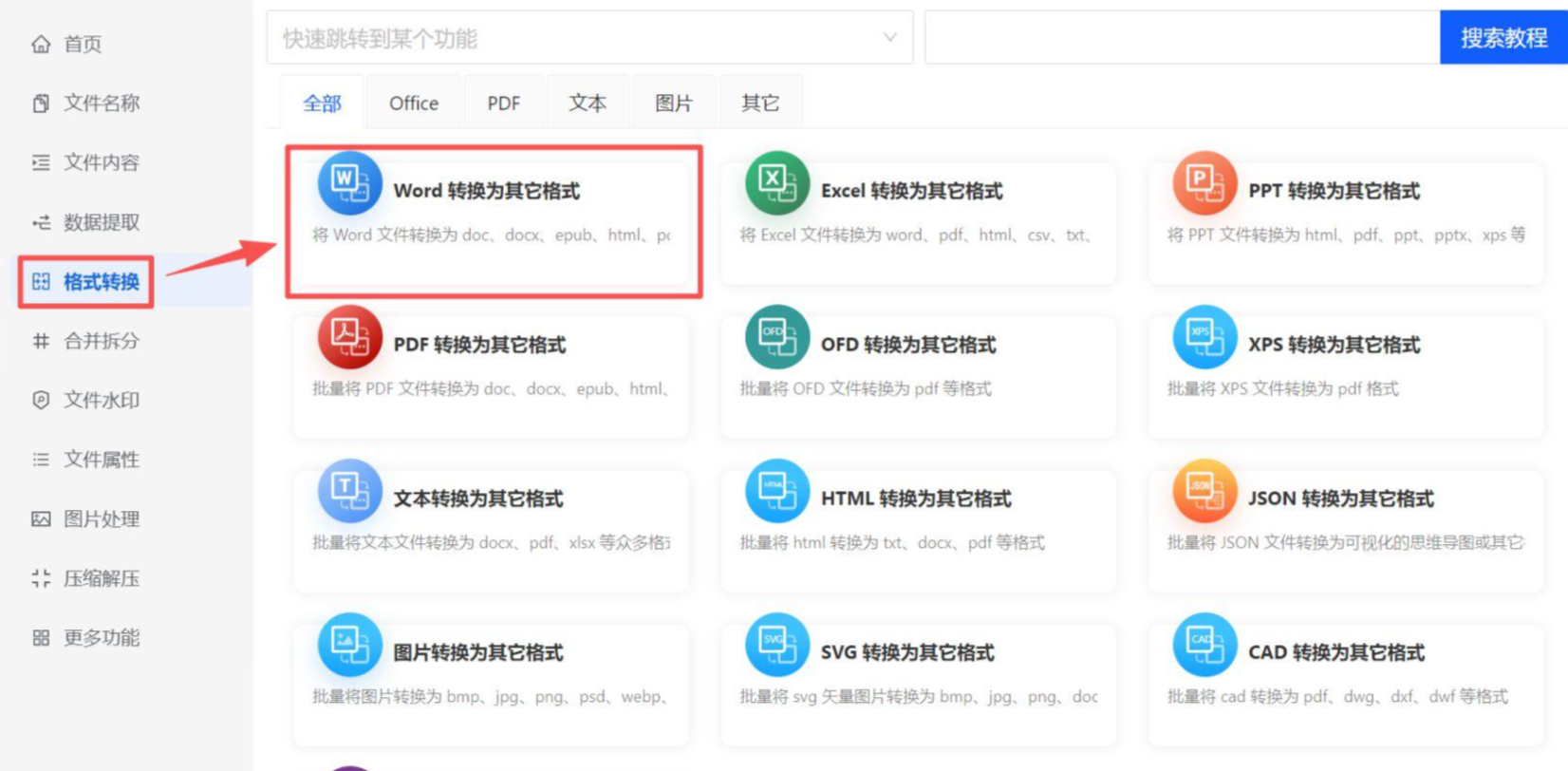Click the 文本转换 T icon
1568x771 pixels.
pyautogui.click(x=349, y=491)
